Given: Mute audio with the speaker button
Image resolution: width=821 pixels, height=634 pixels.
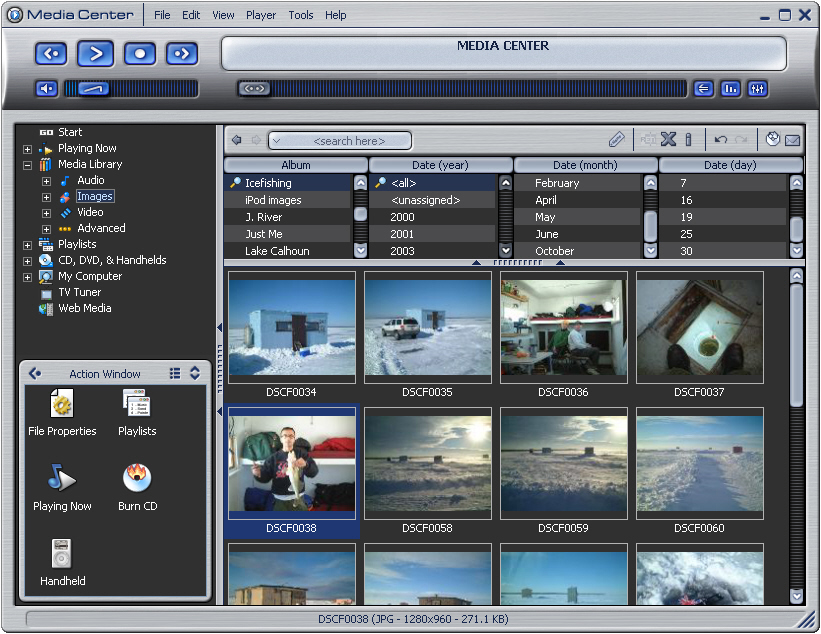Looking at the screenshot, I should 47,89.
